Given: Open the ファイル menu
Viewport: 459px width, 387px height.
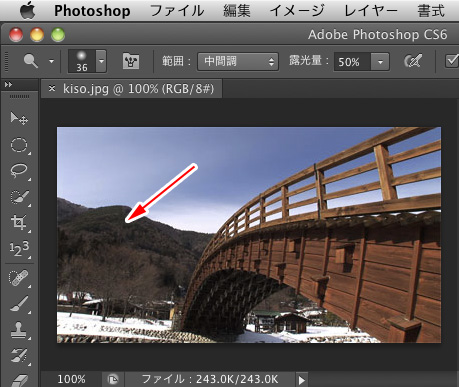Looking at the screenshot, I should point(177,11).
